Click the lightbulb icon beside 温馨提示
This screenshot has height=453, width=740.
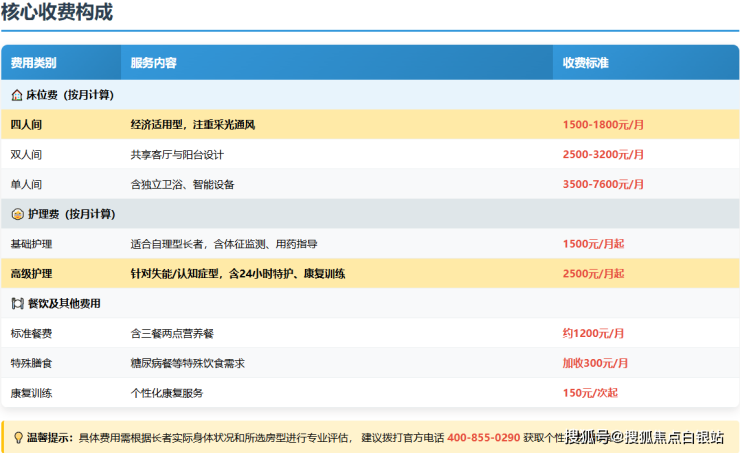(x=18, y=437)
